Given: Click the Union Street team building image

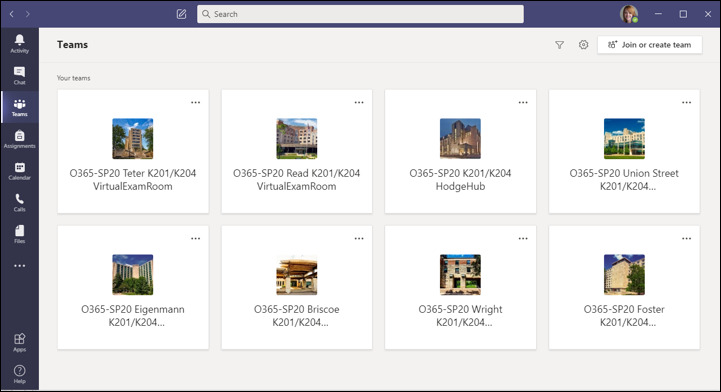Looking at the screenshot, I should click(x=624, y=138).
